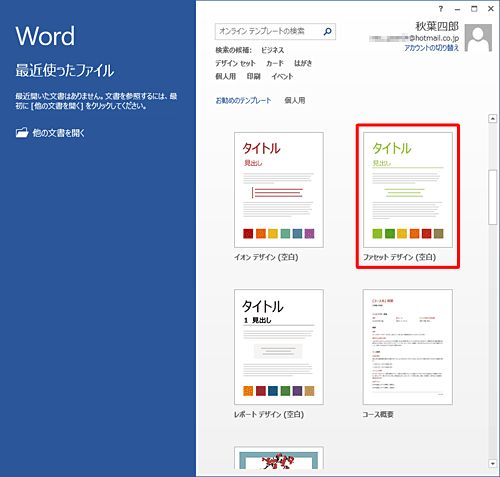The width and height of the screenshot is (500, 477).
Task: Maximize the Word window
Action: 474,9
